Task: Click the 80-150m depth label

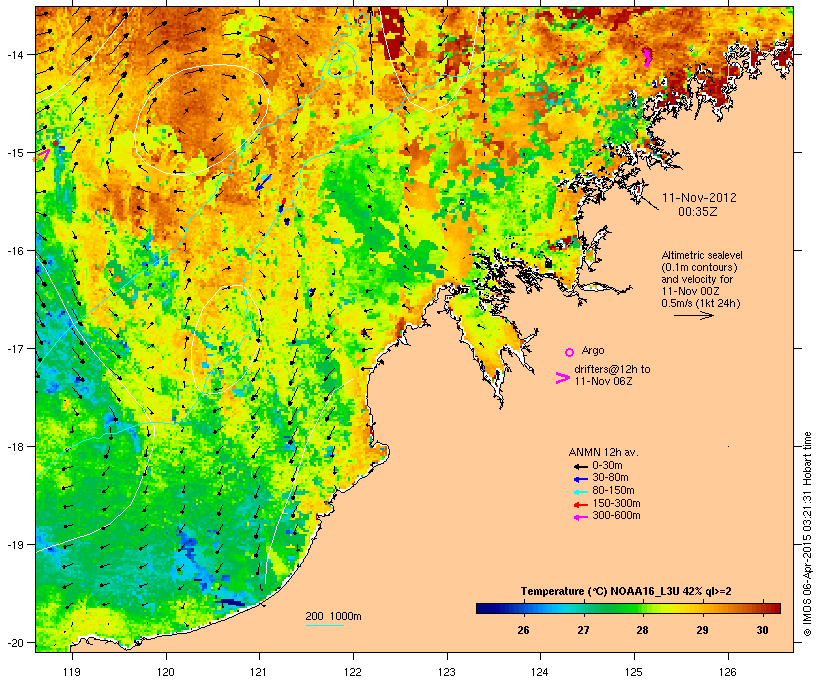Action: point(613,491)
